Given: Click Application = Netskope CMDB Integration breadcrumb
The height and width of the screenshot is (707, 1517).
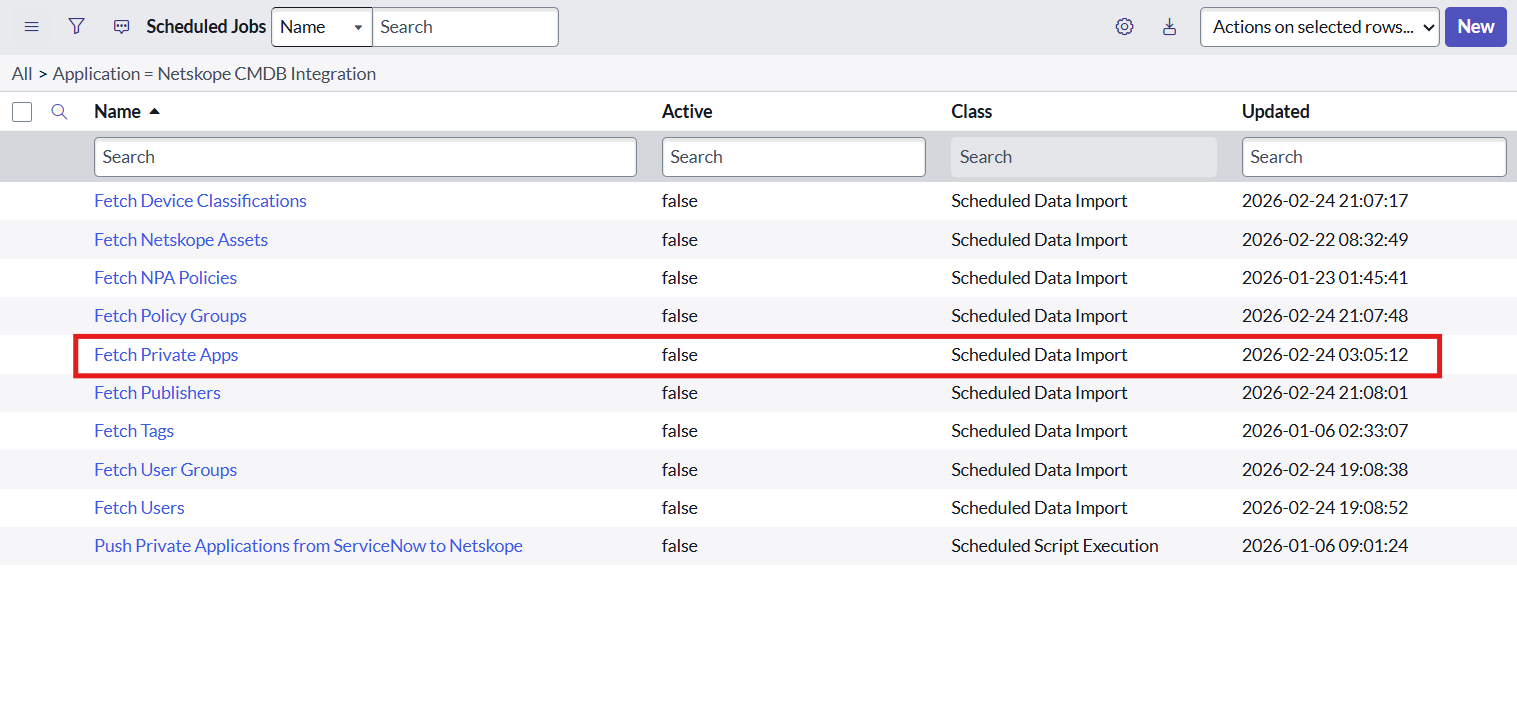Looking at the screenshot, I should tap(214, 74).
